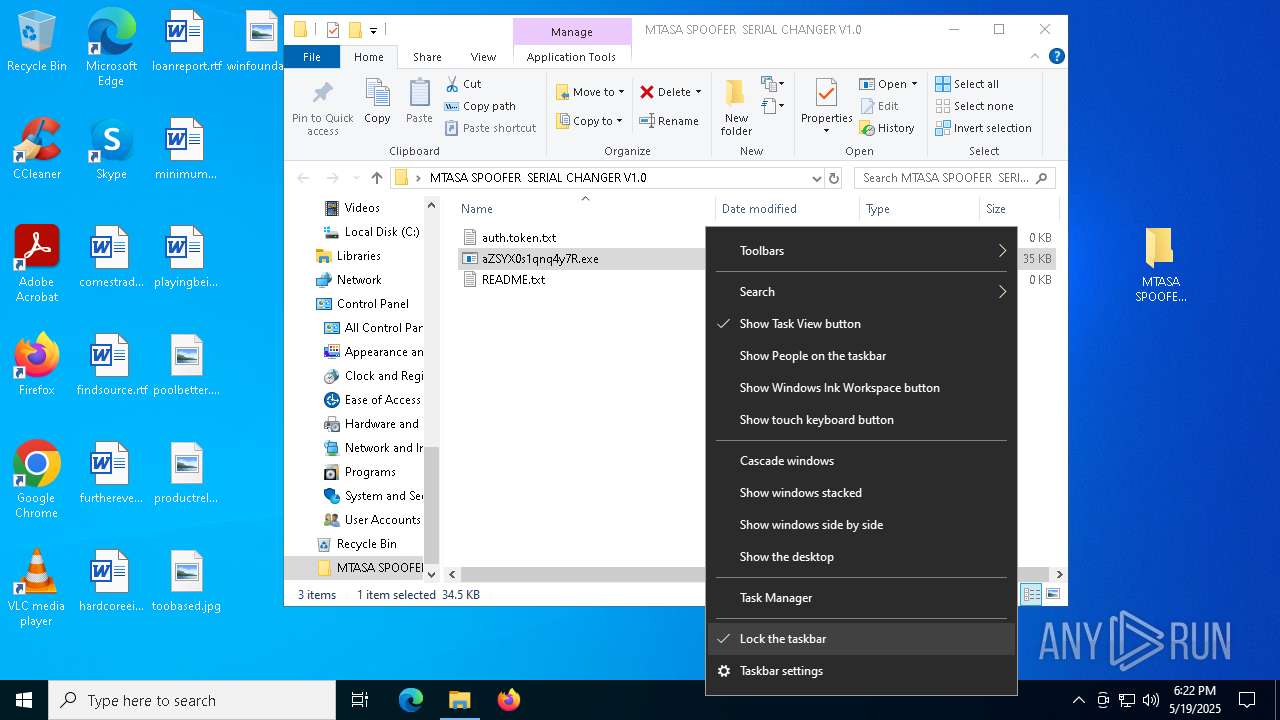Toggle Show Windows Ink Workspace button
The height and width of the screenshot is (720, 1280).
point(861,388)
